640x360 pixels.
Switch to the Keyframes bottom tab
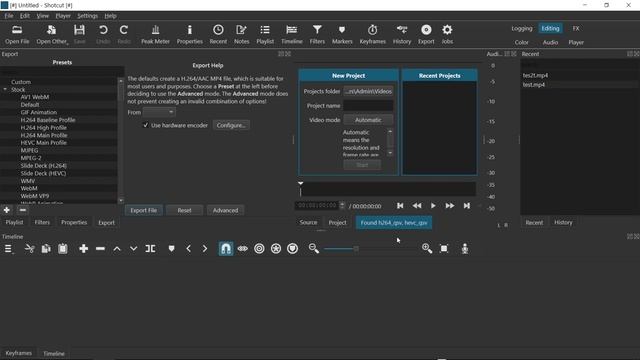[x=18, y=353]
